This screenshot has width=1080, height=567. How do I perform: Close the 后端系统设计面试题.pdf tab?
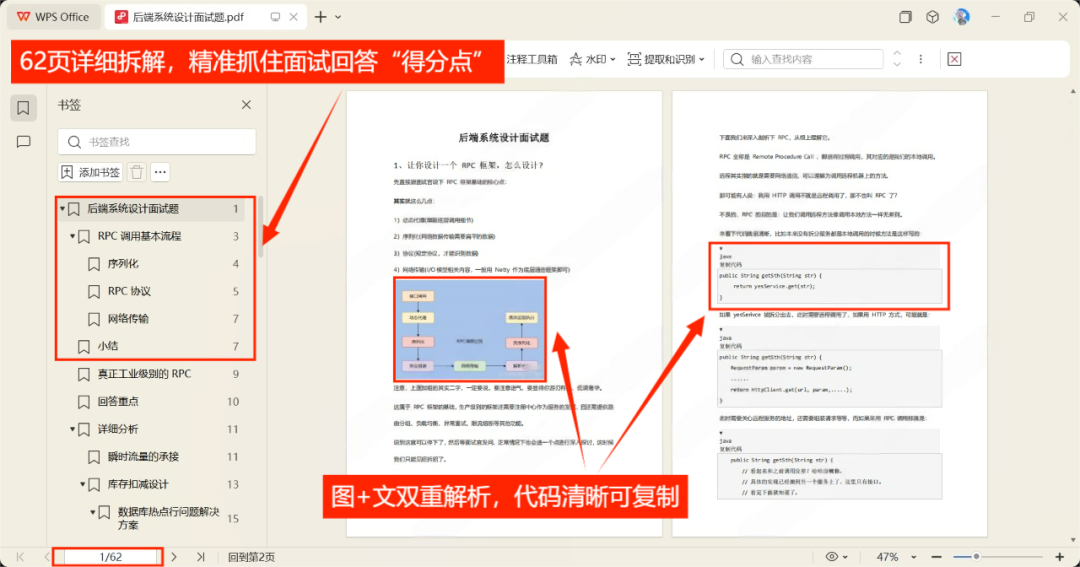pyautogui.click(x=293, y=17)
